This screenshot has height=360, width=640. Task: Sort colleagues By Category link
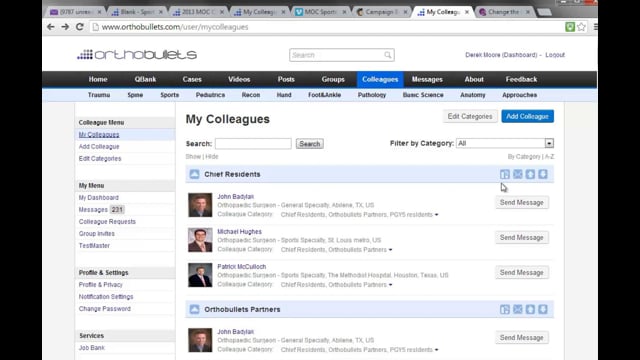[524, 157]
